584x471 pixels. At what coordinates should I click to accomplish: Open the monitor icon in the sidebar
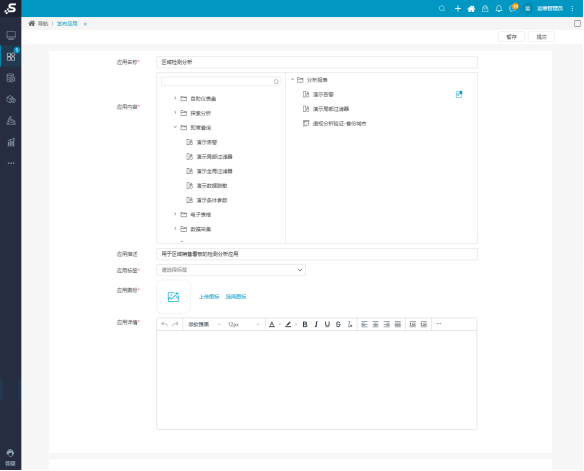pyautogui.click(x=11, y=35)
